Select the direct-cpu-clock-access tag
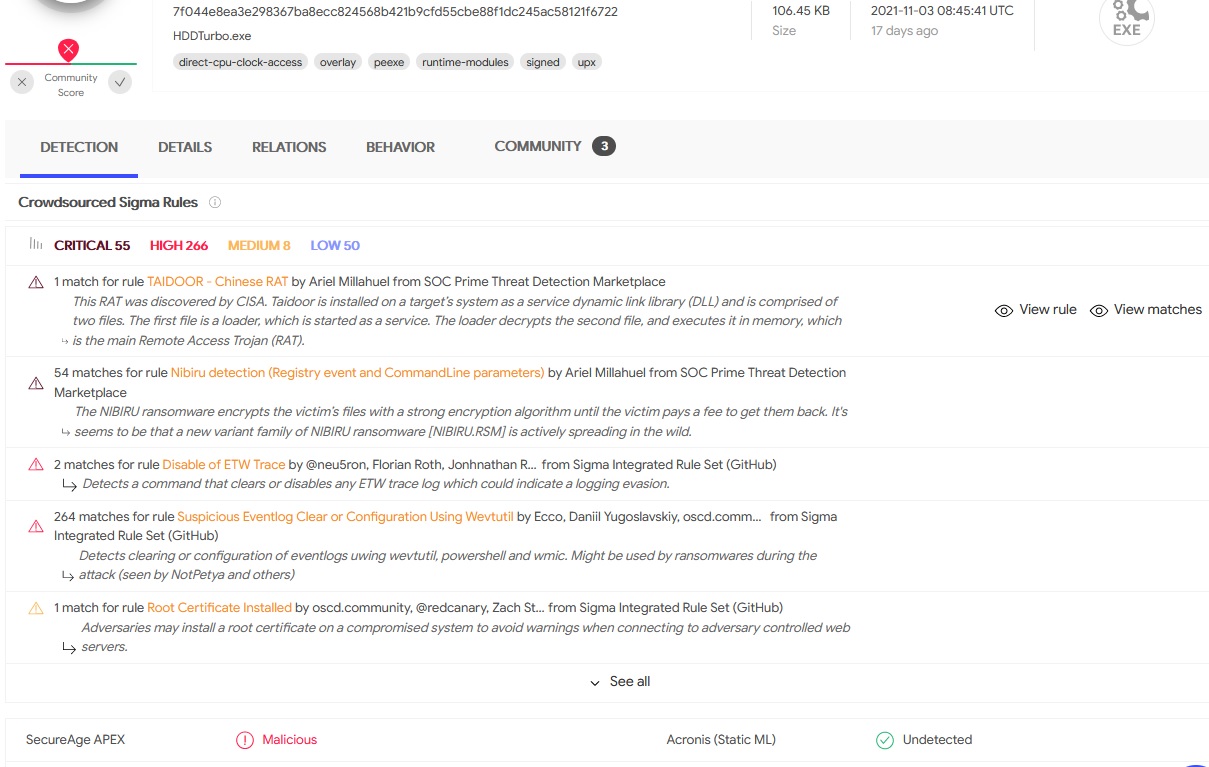1209x767 pixels. (240, 62)
